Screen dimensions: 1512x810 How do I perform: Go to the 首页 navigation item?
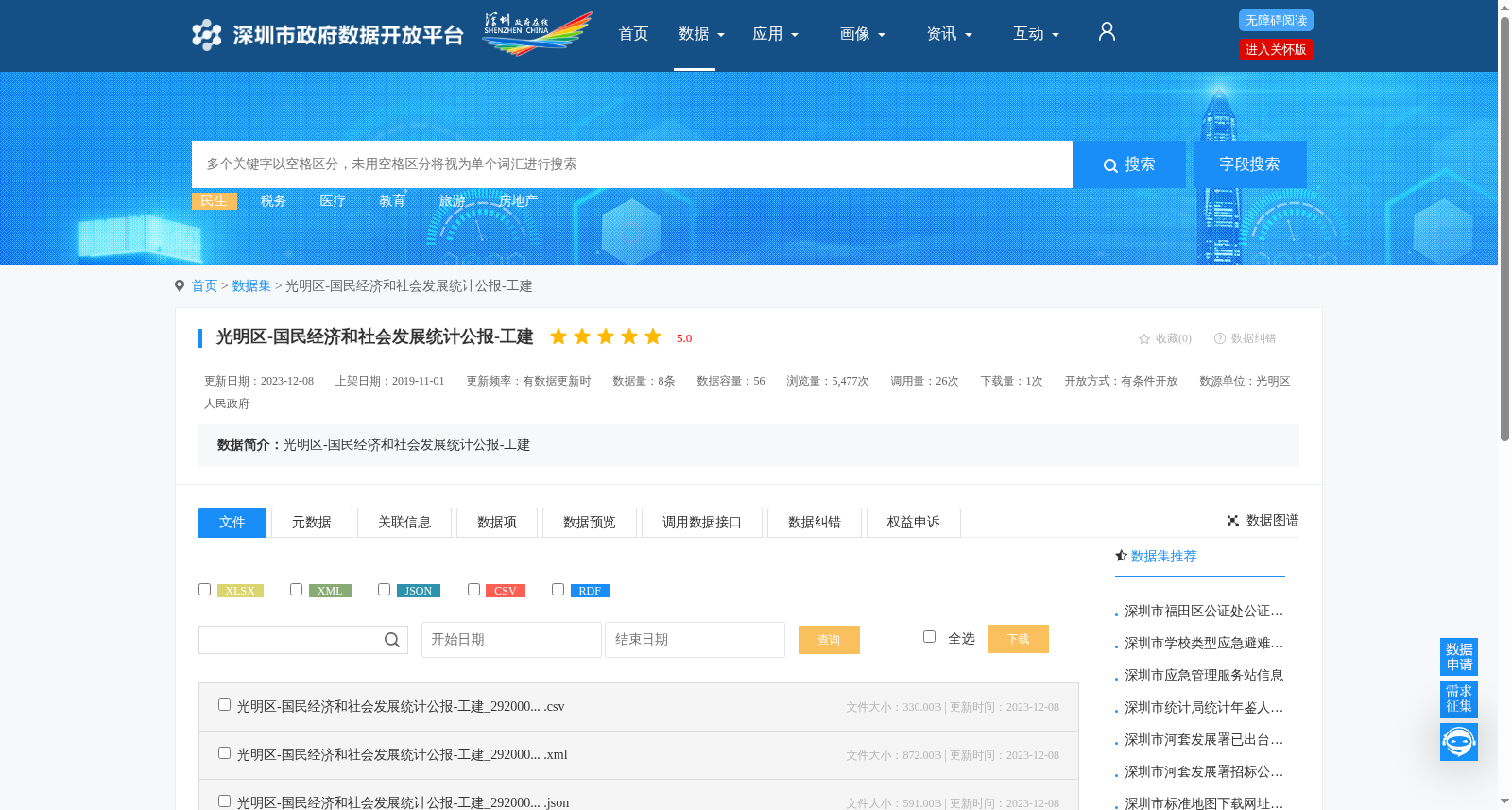633,34
